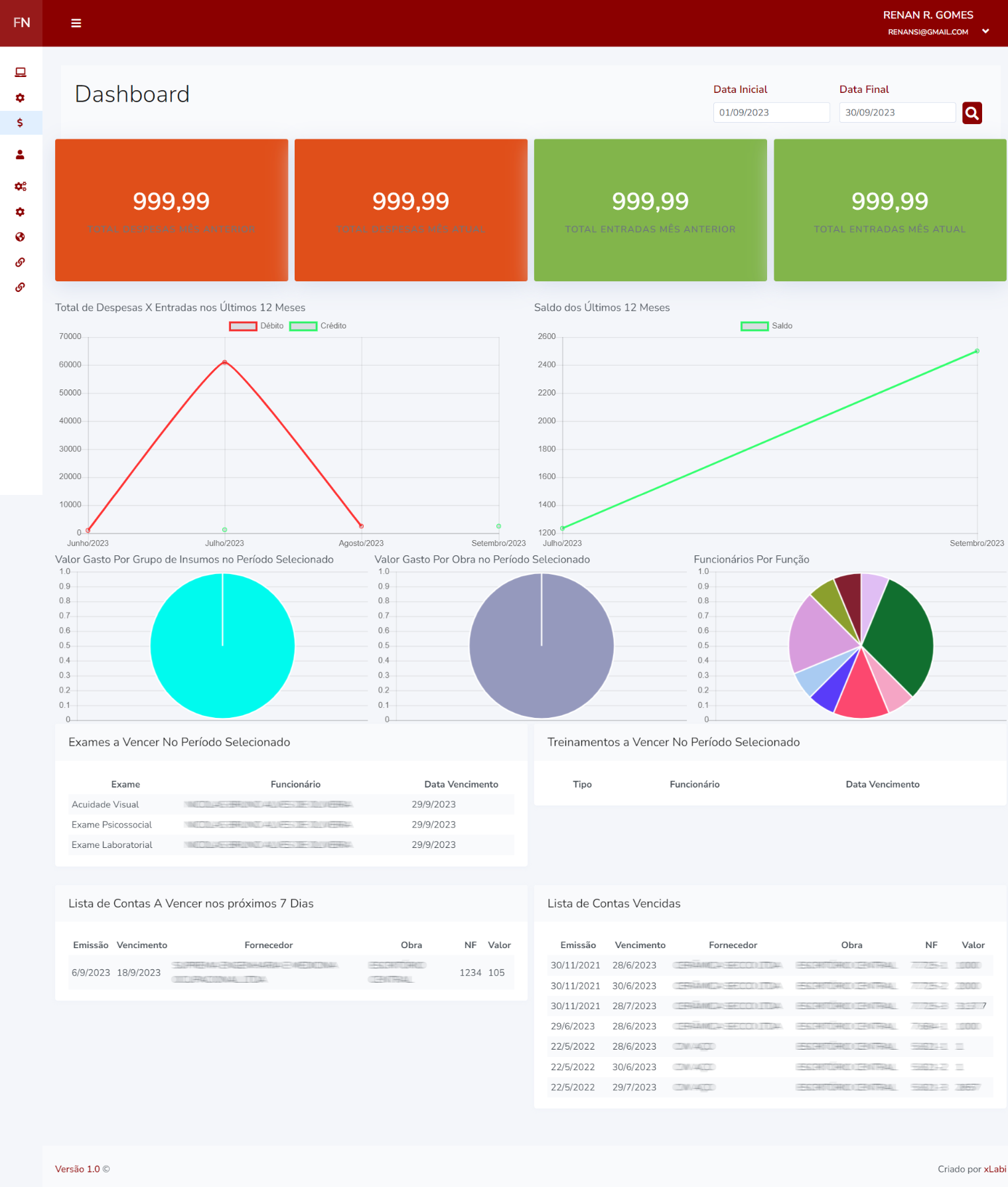1008x1187 pixels.
Task: Click Data Vencimento header in Treinamentos table
Action: (883, 784)
